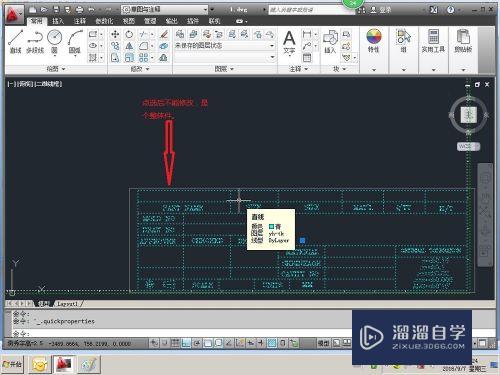Click the Move tool in Modify panel
The height and width of the screenshot is (375, 500).
(115, 34)
